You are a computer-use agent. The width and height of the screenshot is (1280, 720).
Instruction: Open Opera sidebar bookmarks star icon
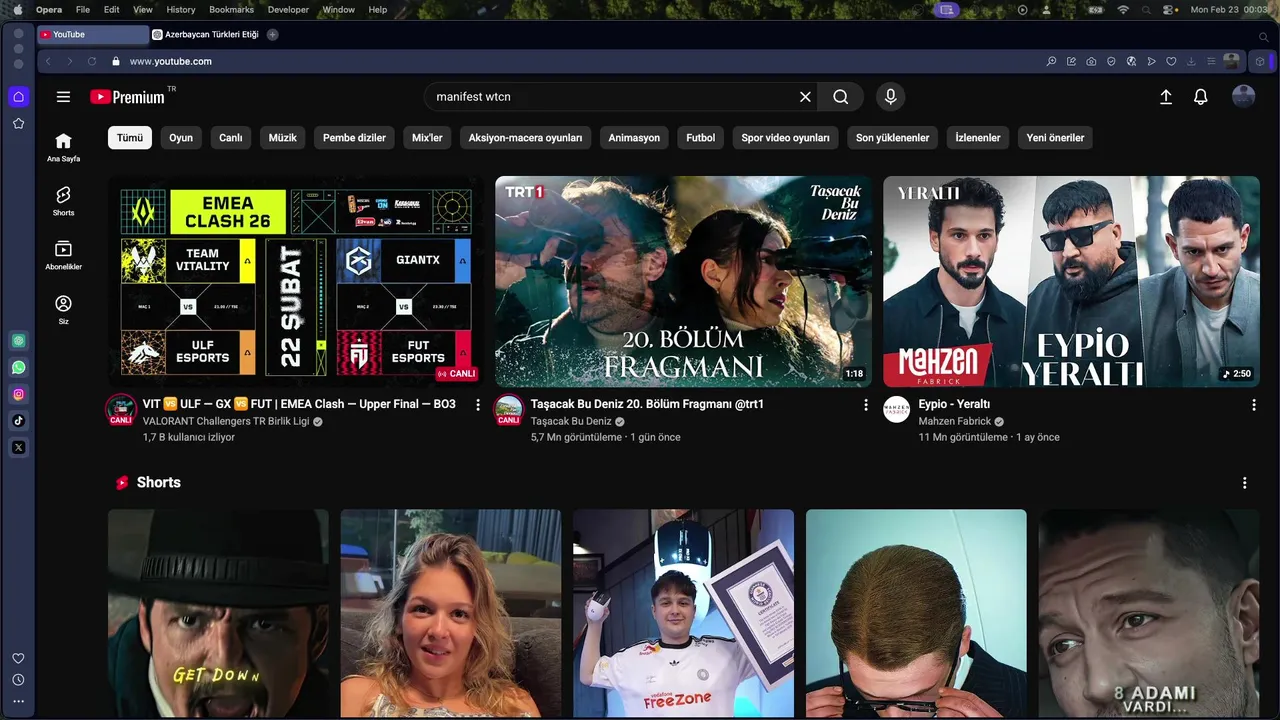pos(18,123)
